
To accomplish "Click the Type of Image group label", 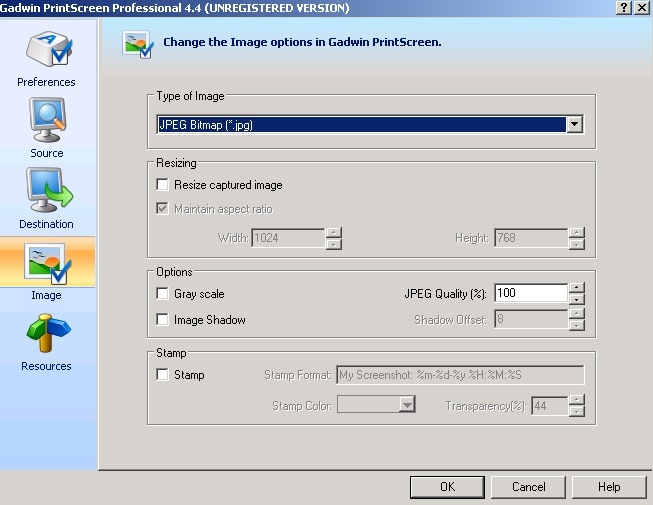I will [190, 96].
